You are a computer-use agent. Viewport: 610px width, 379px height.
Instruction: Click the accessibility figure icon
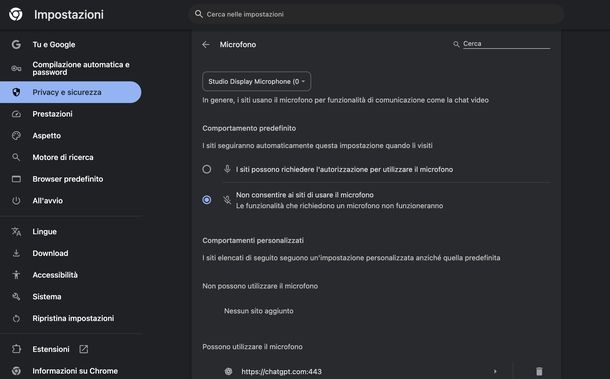[x=16, y=275]
